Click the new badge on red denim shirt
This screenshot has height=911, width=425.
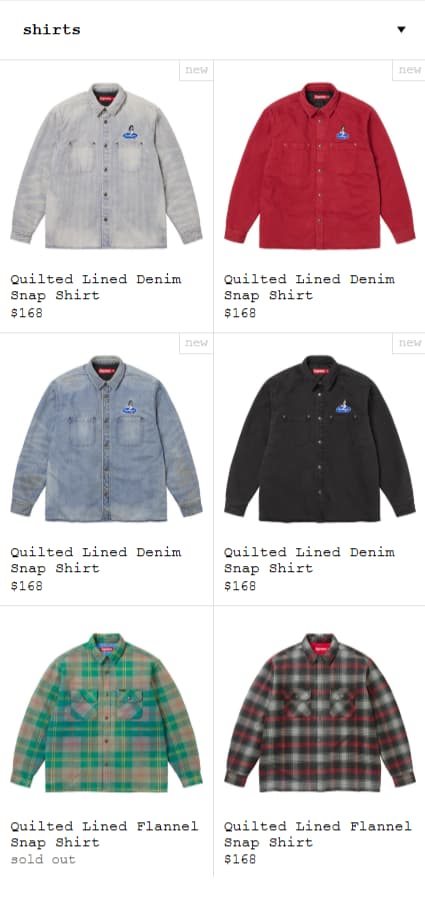(x=409, y=70)
